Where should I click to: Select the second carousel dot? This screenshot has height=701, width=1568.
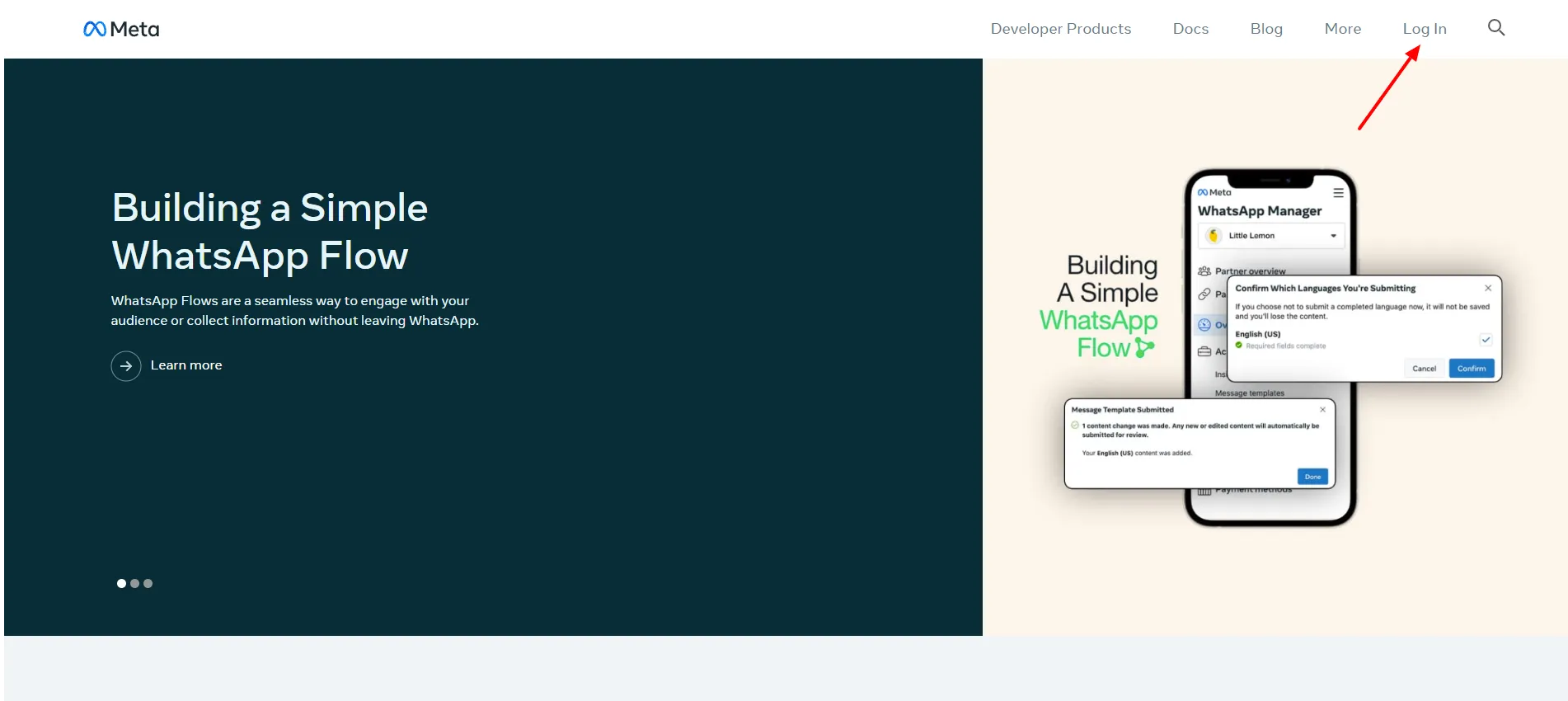coord(134,583)
